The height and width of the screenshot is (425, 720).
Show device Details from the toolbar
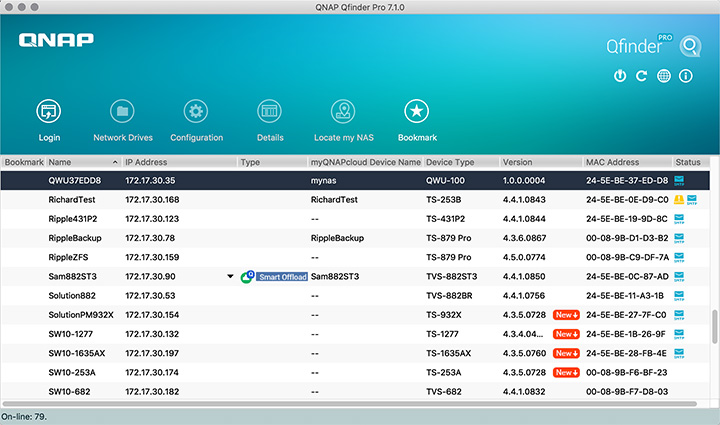click(269, 112)
